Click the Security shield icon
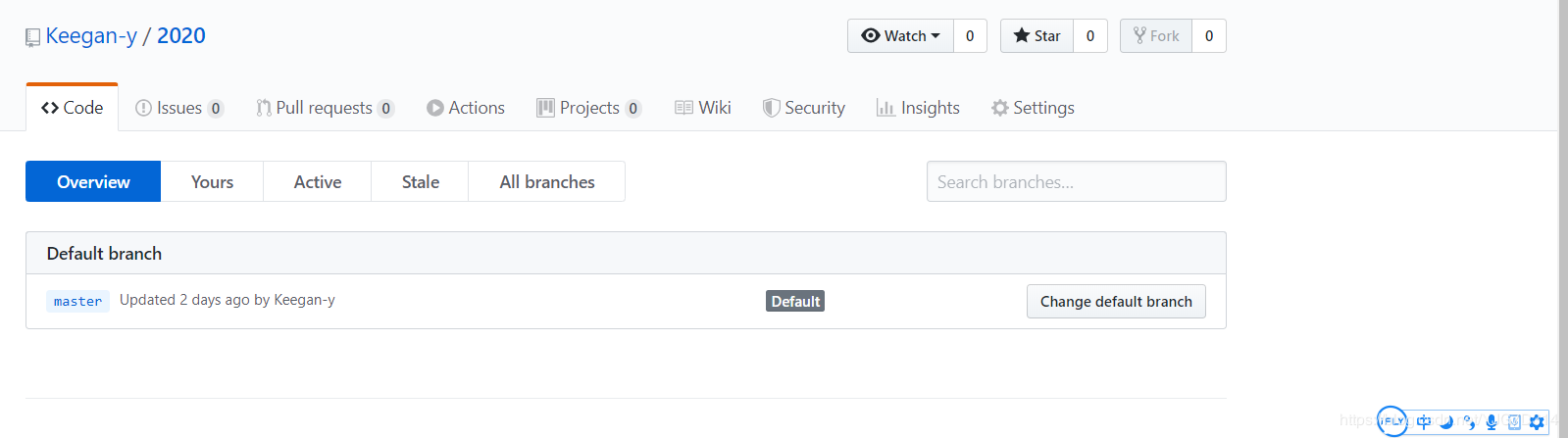1568x438 pixels. (772, 108)
